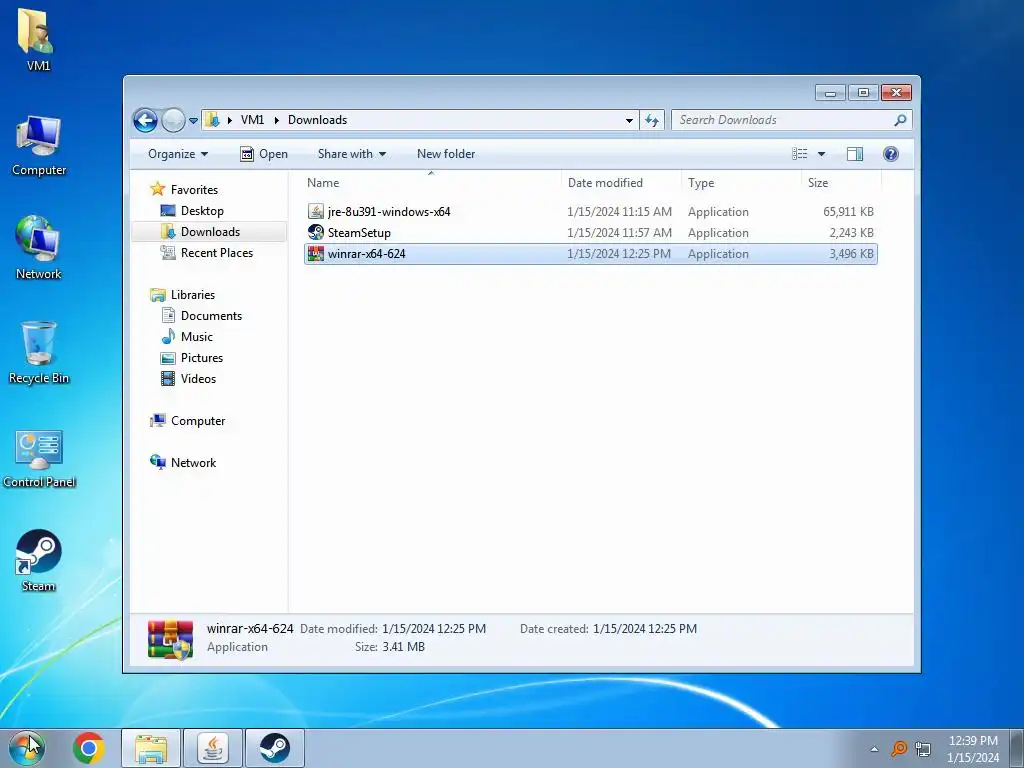Open the Videos library
The image size is (1024, 768).
(x=188, y=379)
